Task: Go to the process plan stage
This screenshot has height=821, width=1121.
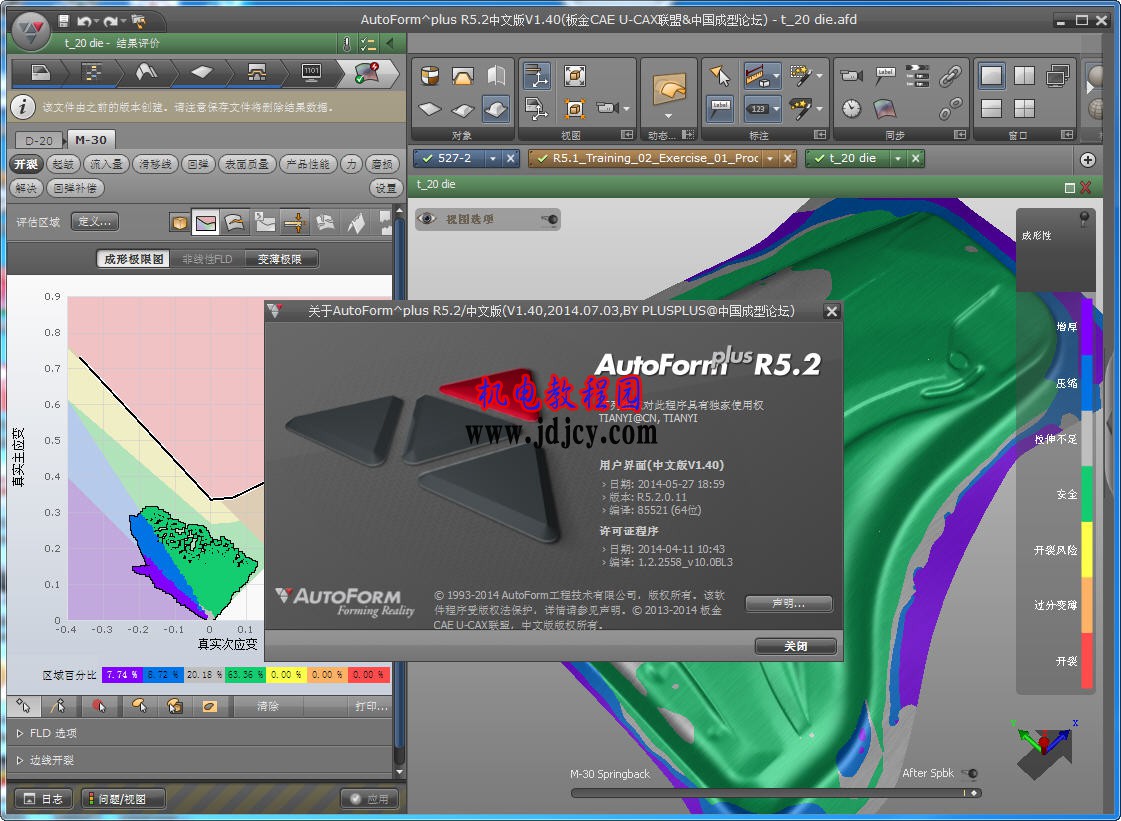Action: (92, 73)
